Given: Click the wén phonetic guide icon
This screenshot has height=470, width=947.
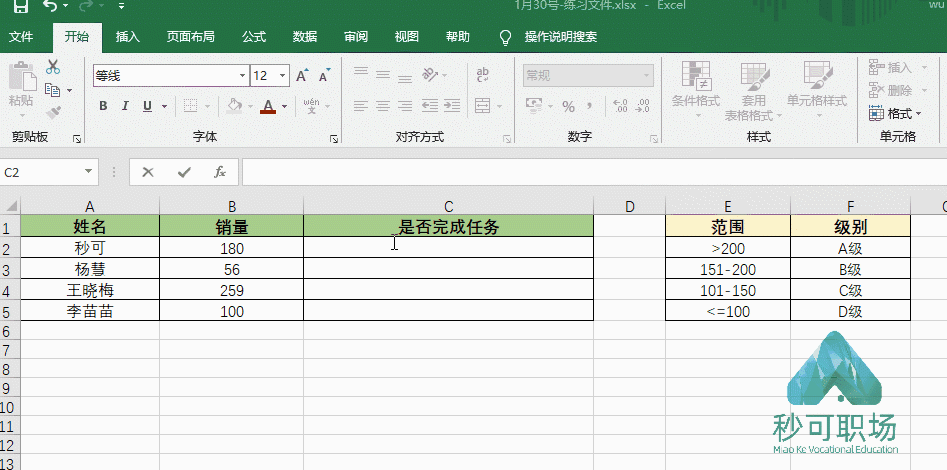Looking at the screenshot, I should [x=312, y=106].
